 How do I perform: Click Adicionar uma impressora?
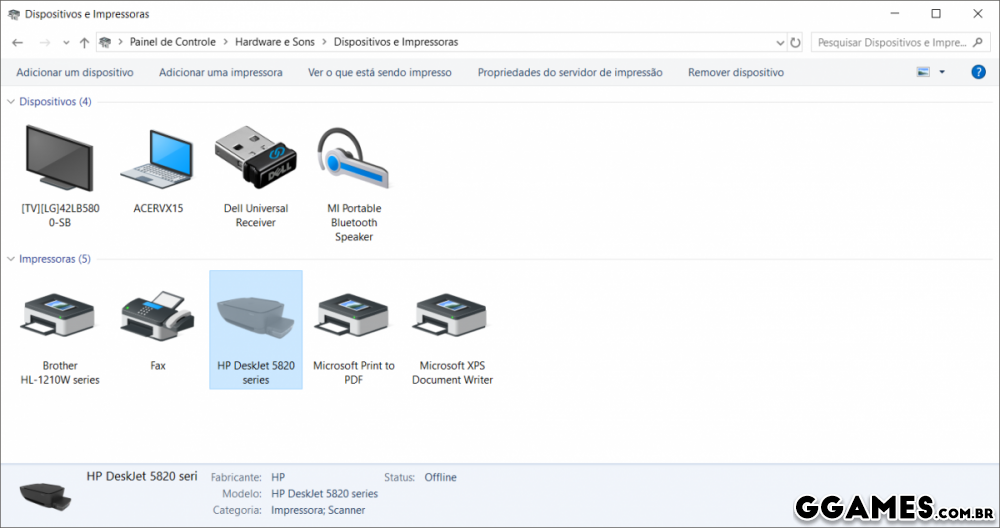tap(220, 72)
